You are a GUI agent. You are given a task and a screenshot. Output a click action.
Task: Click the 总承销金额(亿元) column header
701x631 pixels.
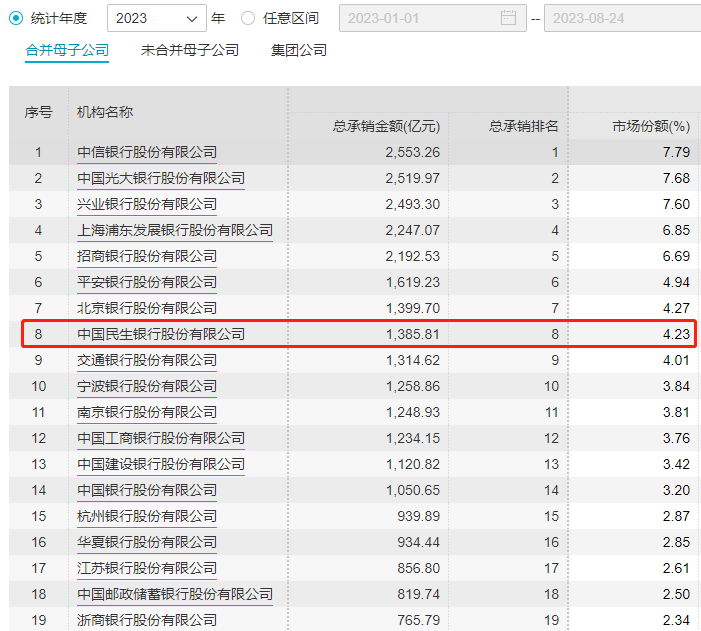click(386, 126)
